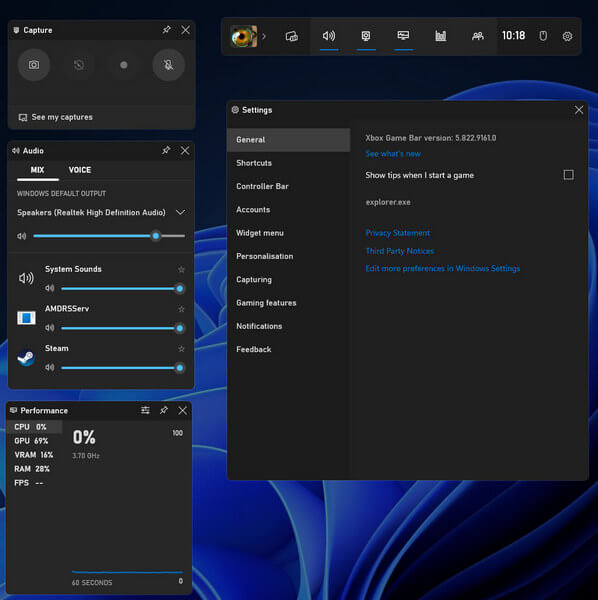Viewport: 598px width, 600px height.
Task: Click the game thumbnail on Game Bar
Action: point(244,36)
